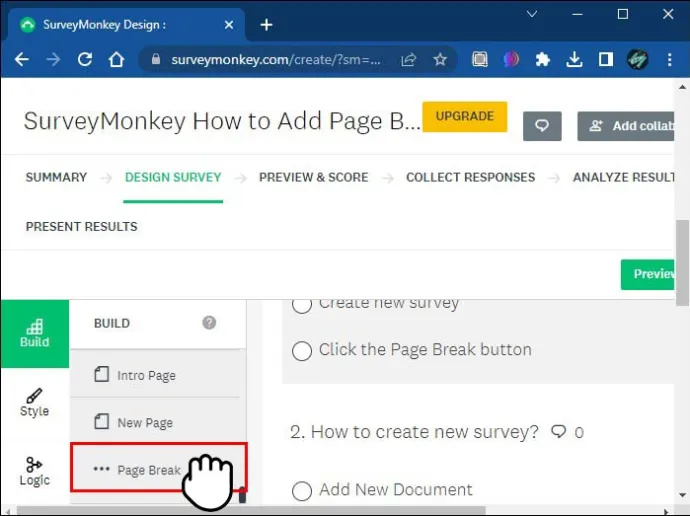
Task: Open the Style sidebar section
Action: (35, 402)
